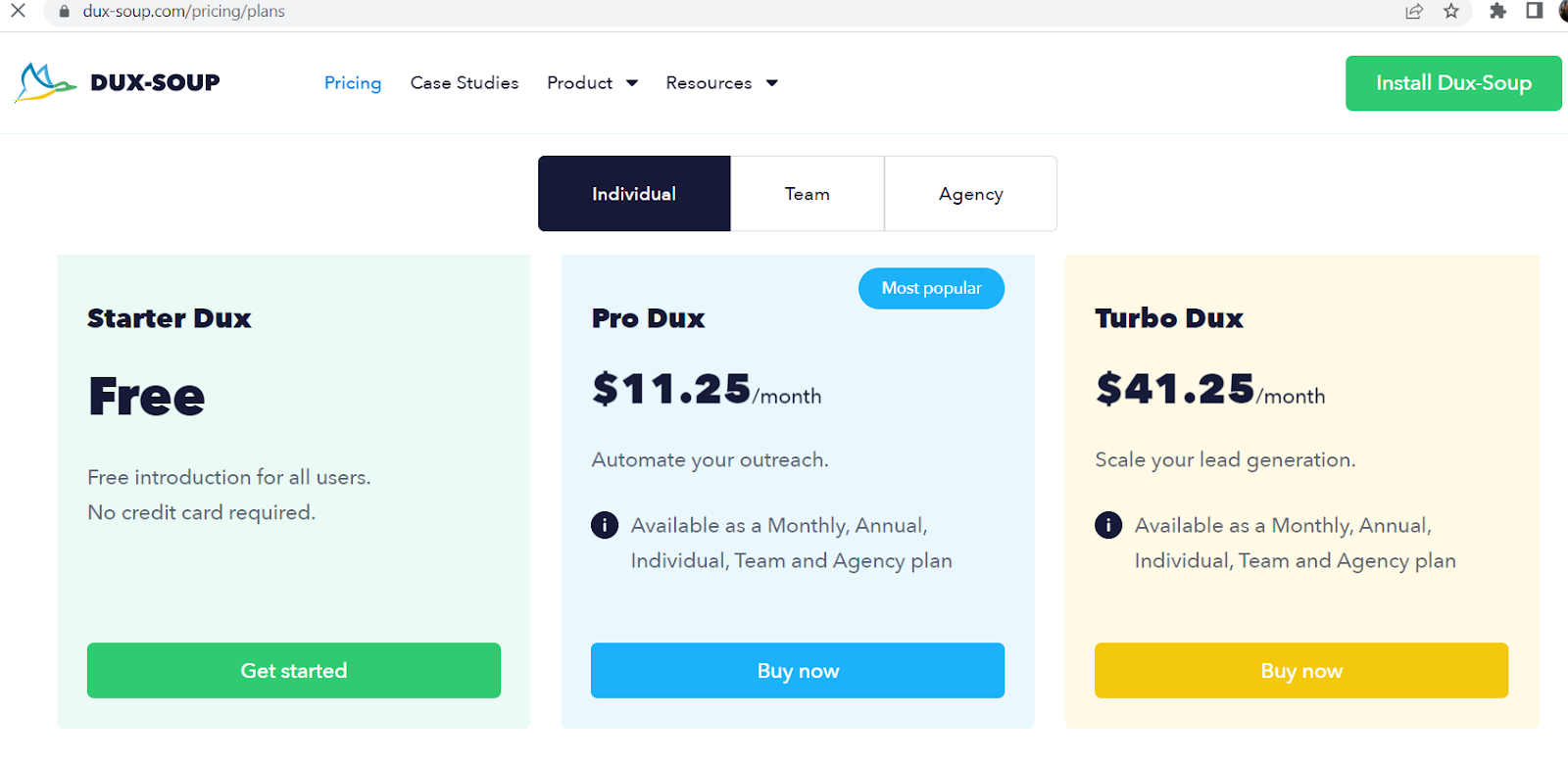Viewport: 1568px width, 764px height.
Task: Expand the Resources dropdown menu
Action: click(x=721, y=83)
